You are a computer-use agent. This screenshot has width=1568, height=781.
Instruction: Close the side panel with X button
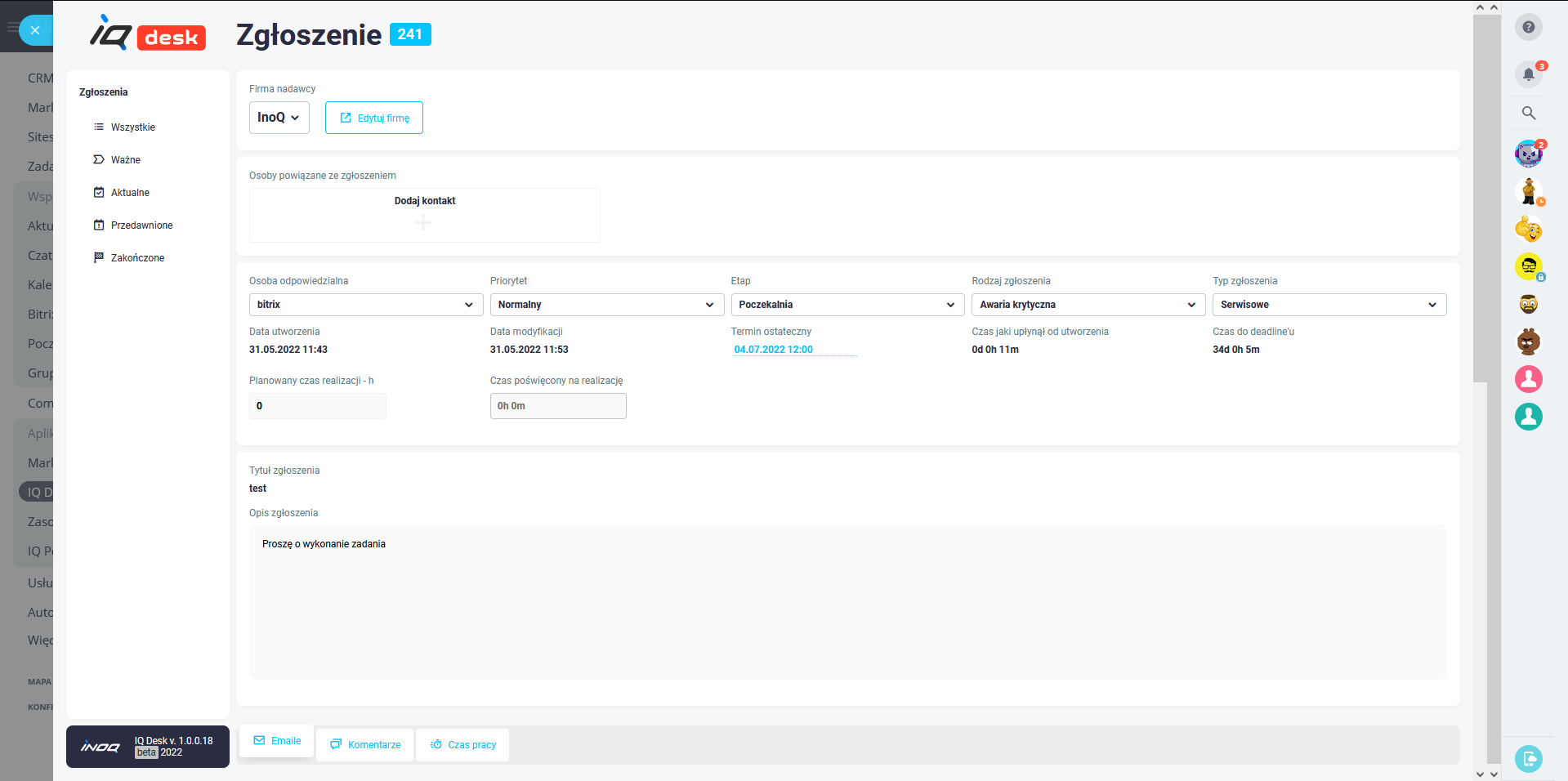tap(35, 30)
